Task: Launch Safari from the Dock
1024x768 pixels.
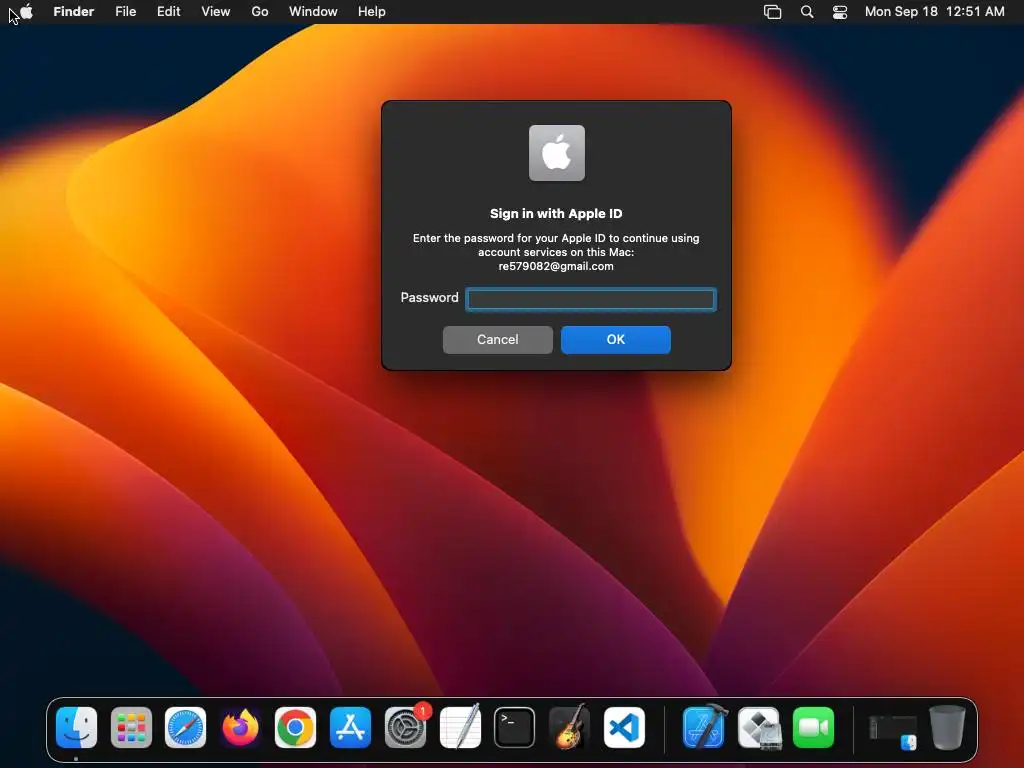Action: [x=185, y=727]
